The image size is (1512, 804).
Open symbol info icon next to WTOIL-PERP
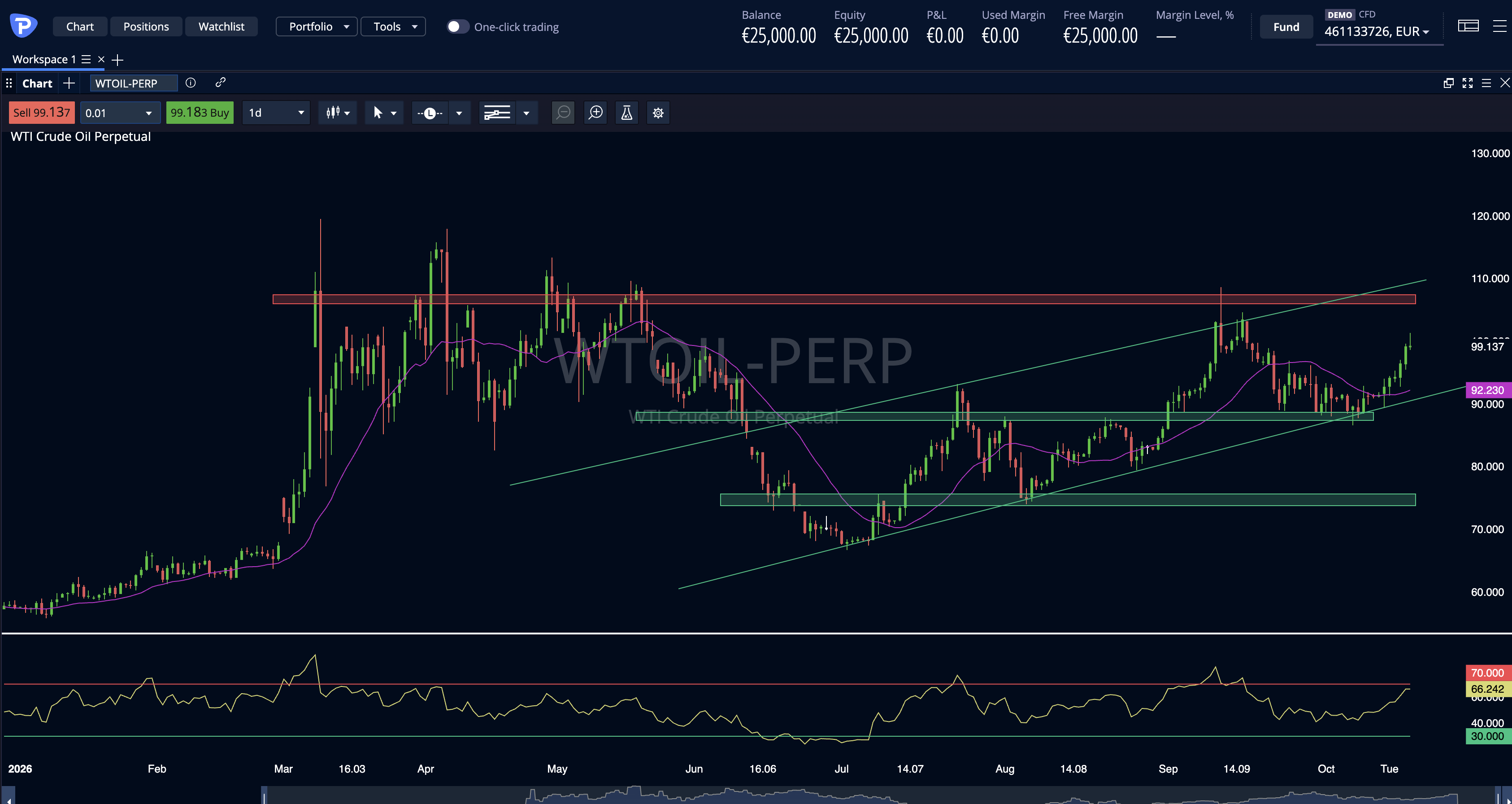[x=191, y=83]
